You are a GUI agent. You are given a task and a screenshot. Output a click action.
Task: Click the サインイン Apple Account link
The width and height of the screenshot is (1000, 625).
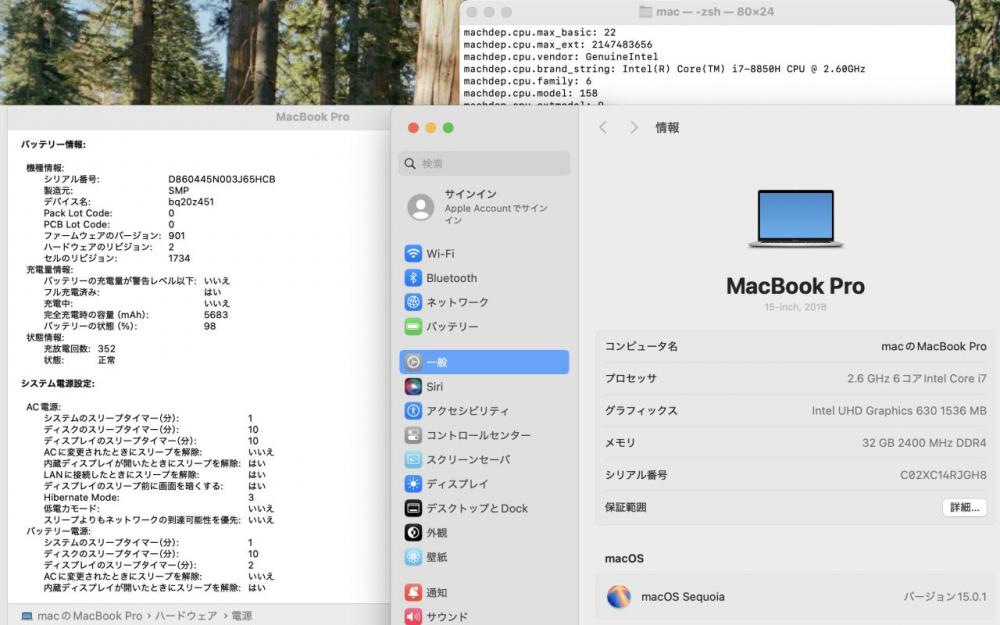click(x=496, y=207)
